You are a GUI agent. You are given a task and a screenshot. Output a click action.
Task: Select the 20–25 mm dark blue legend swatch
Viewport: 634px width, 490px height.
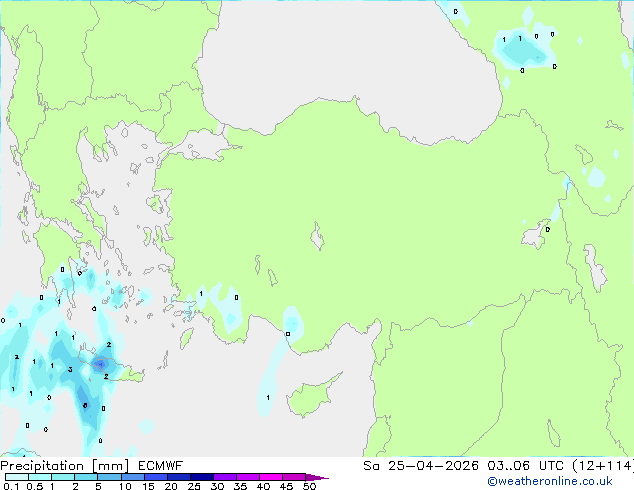tap(178, 477)
